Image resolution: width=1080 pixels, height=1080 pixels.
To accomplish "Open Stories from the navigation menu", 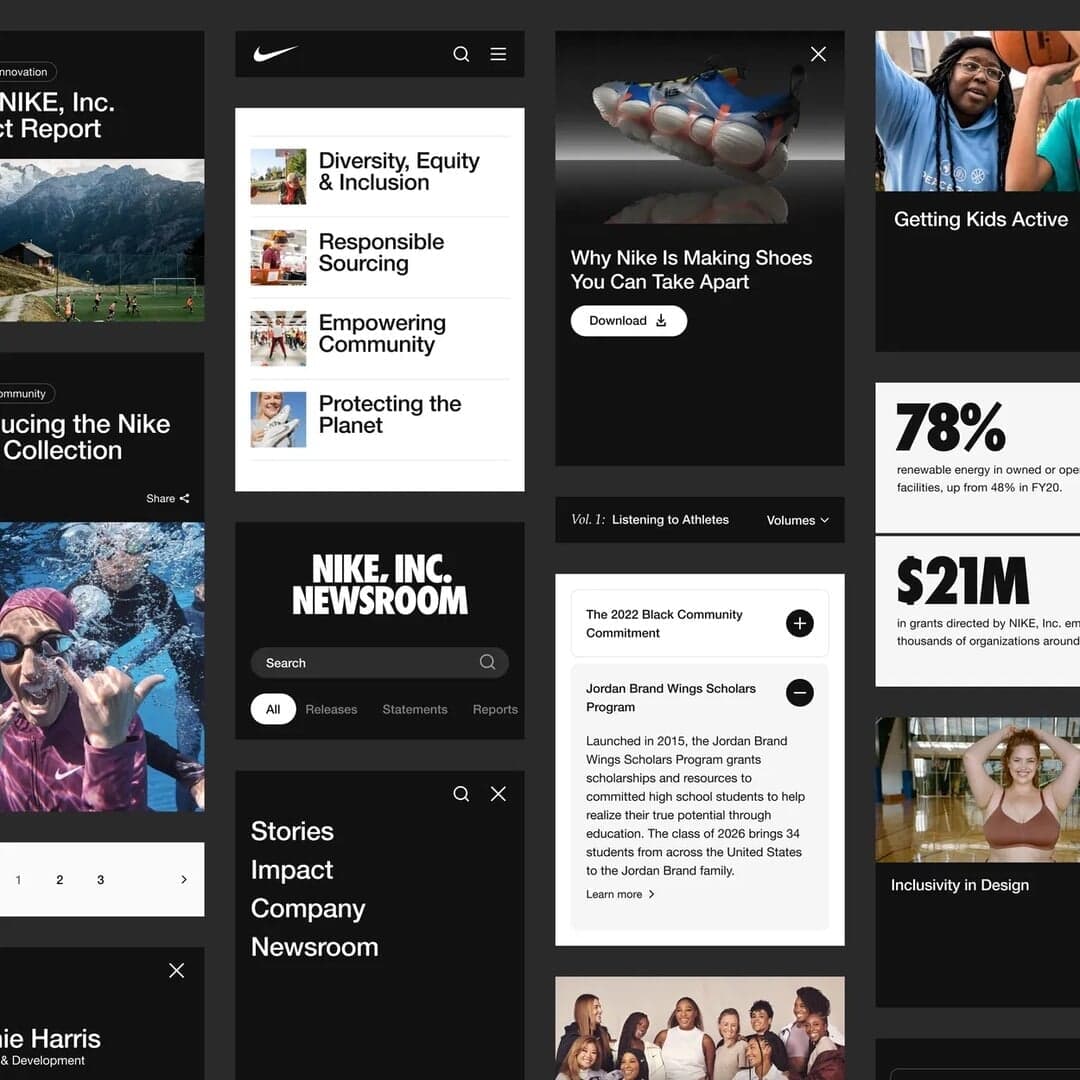I will 292,831.
